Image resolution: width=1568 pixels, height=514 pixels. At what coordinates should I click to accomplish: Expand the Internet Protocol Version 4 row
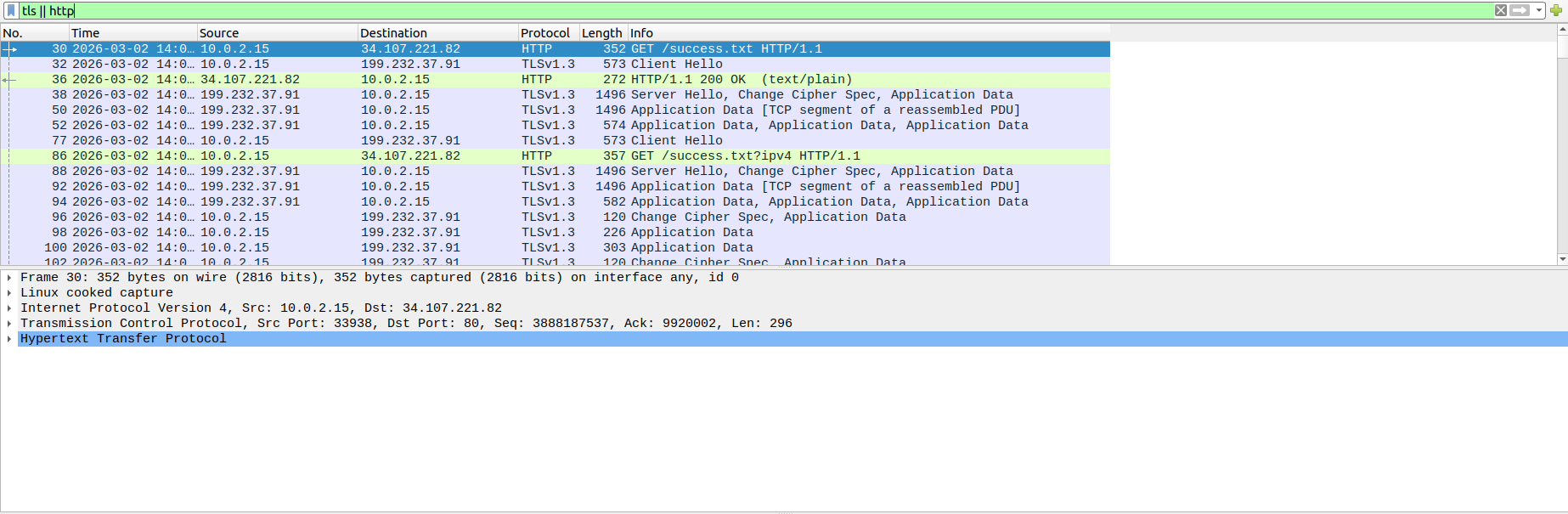[x=9, y=308]
